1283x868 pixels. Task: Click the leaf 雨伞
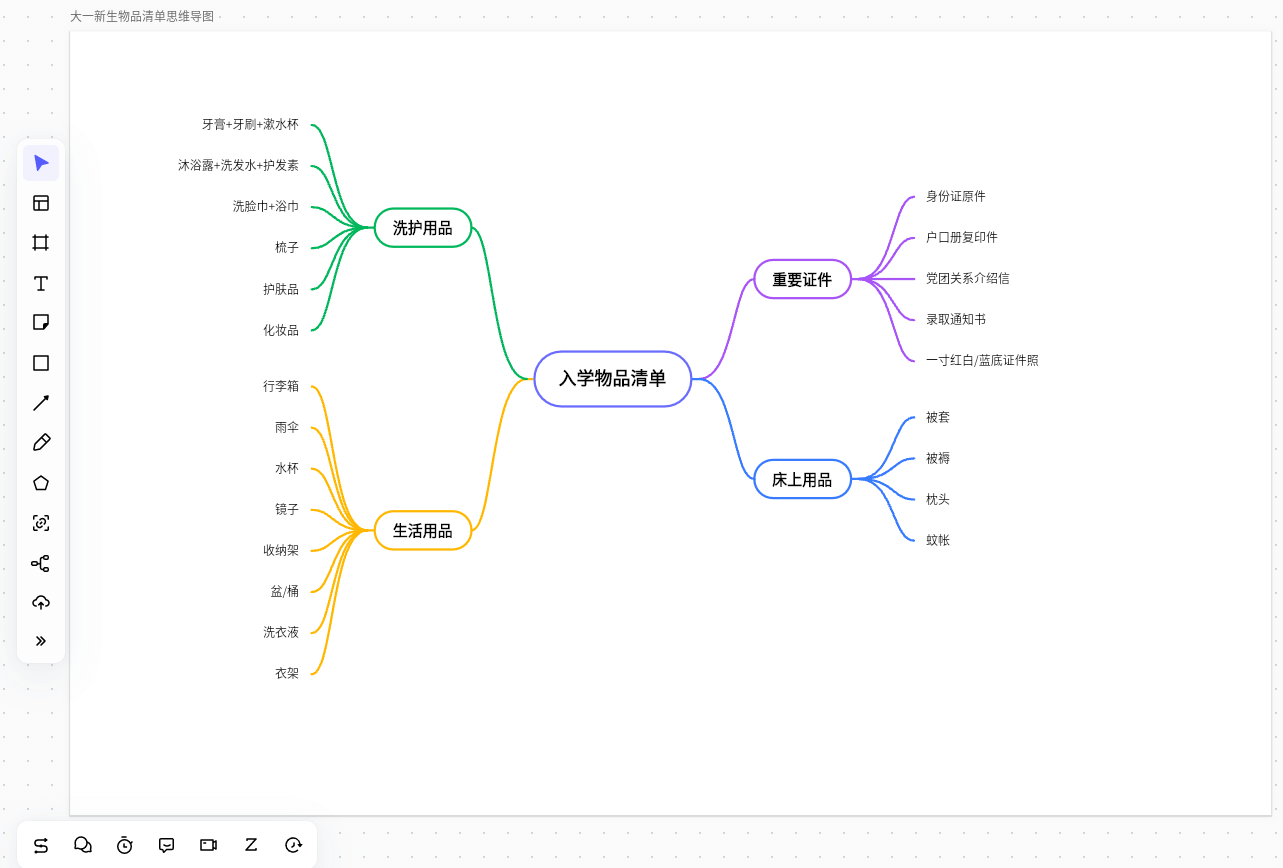tap(287, 427)
